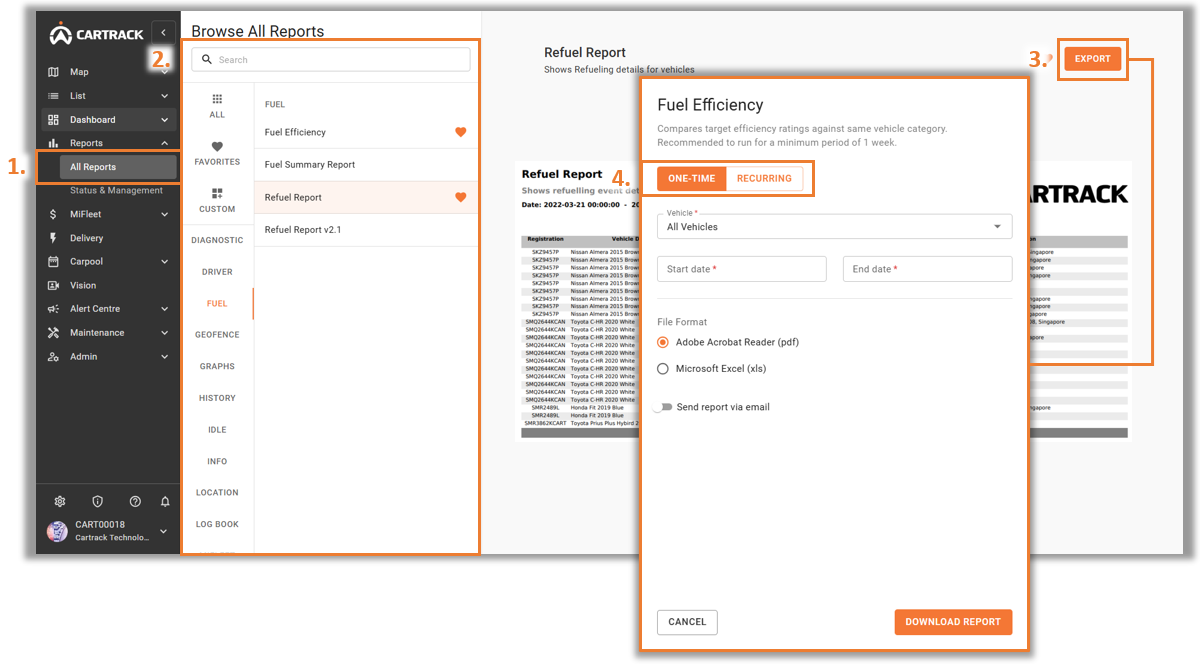Click the DOWNLOAD REPORT button
This screenshot has height=664, width=1200.
tap(953, 622)
